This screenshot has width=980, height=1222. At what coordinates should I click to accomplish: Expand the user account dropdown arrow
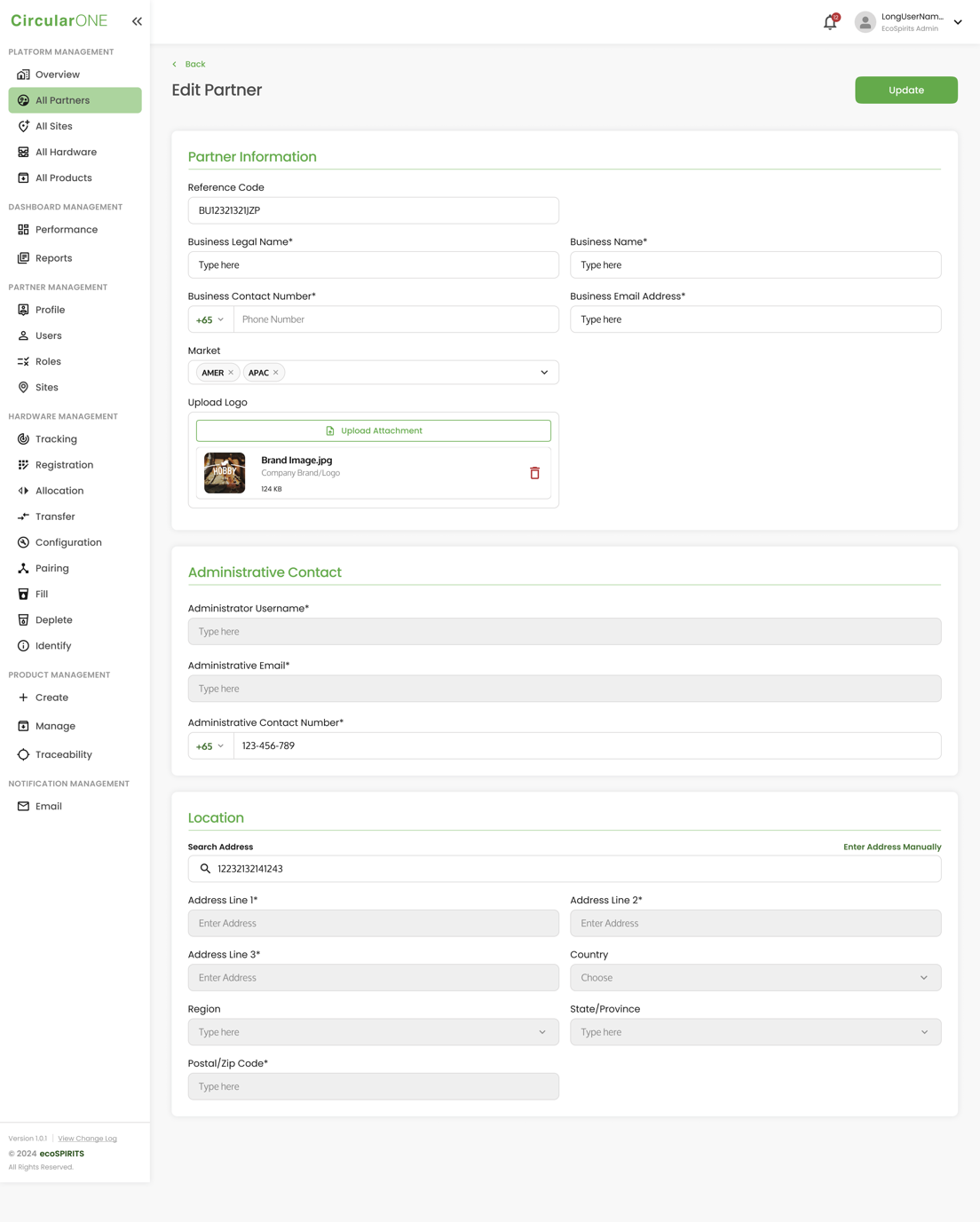(958, 22)
